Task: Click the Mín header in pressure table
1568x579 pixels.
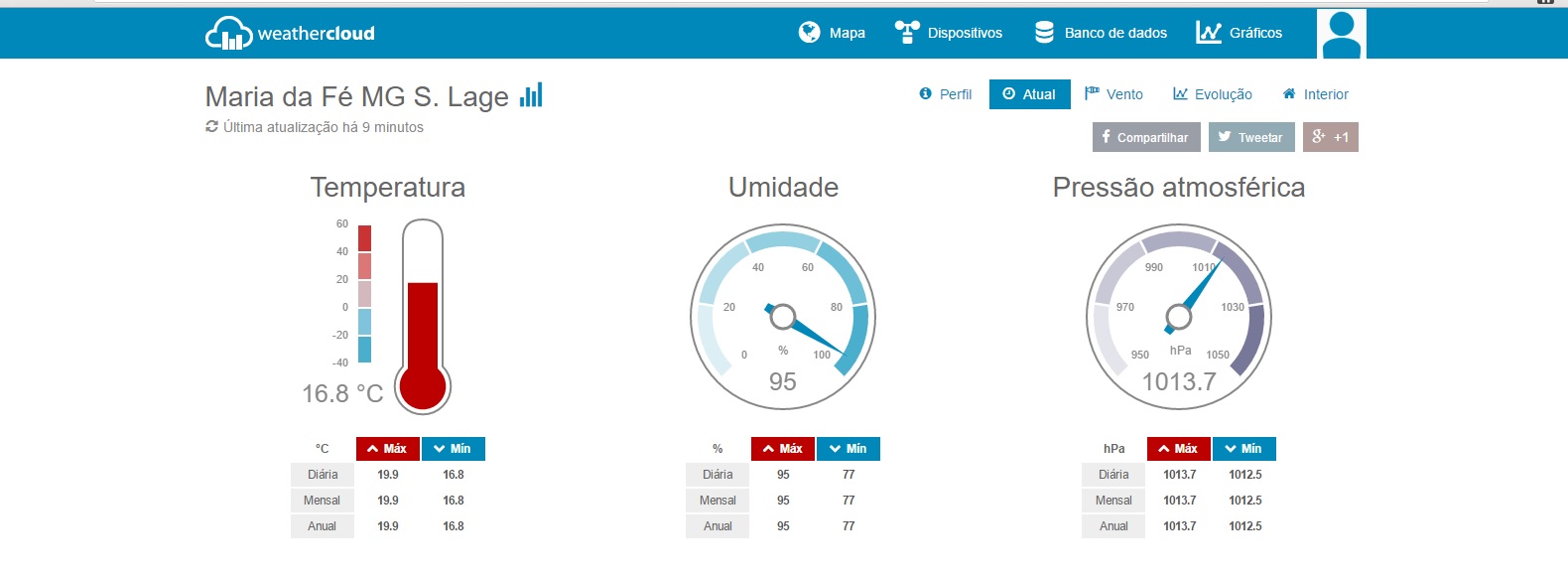Action: tap(1244, 449)
